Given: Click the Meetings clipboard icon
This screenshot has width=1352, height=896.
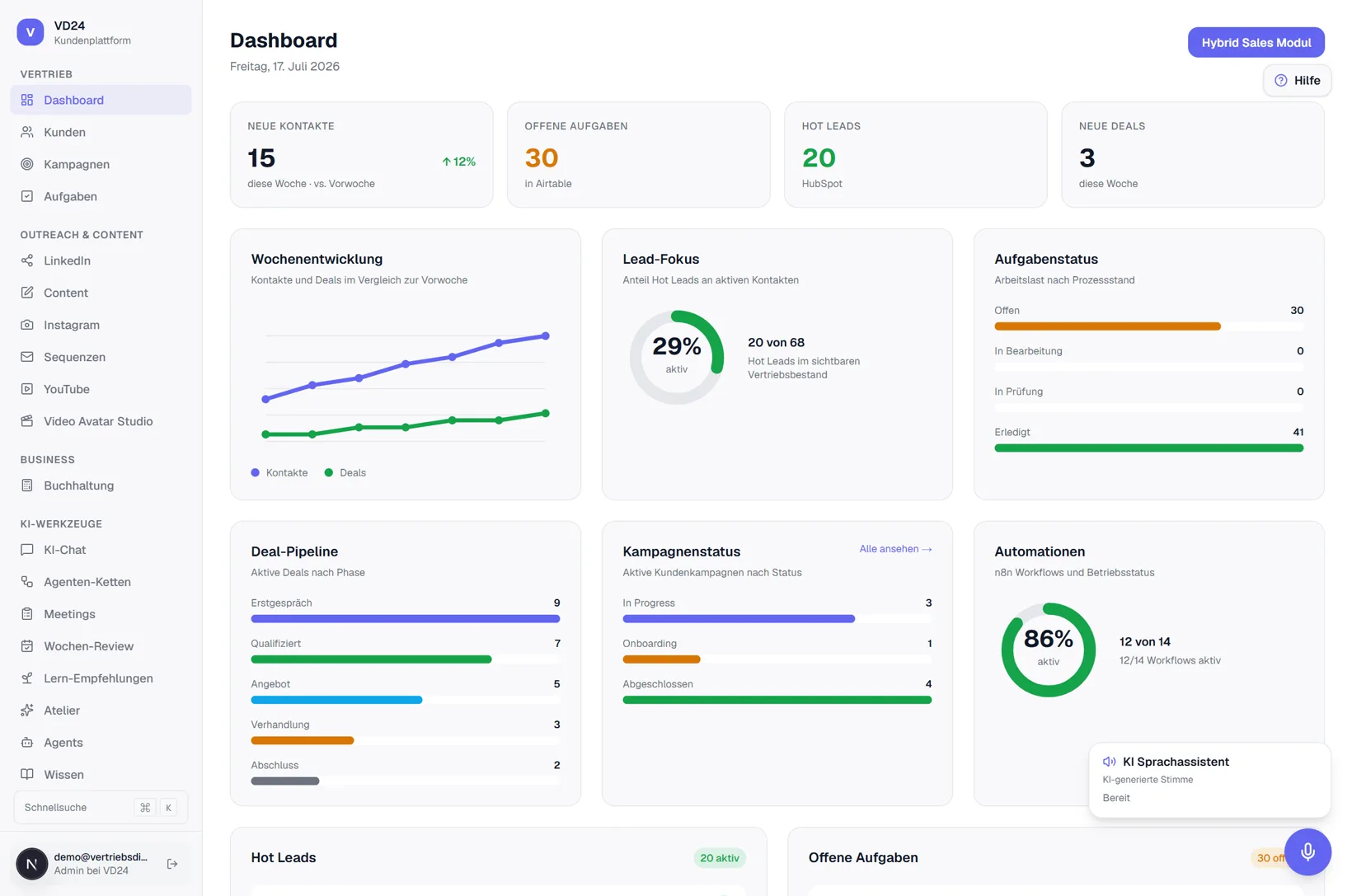Looking at the screenshot, I should (27, 614).
